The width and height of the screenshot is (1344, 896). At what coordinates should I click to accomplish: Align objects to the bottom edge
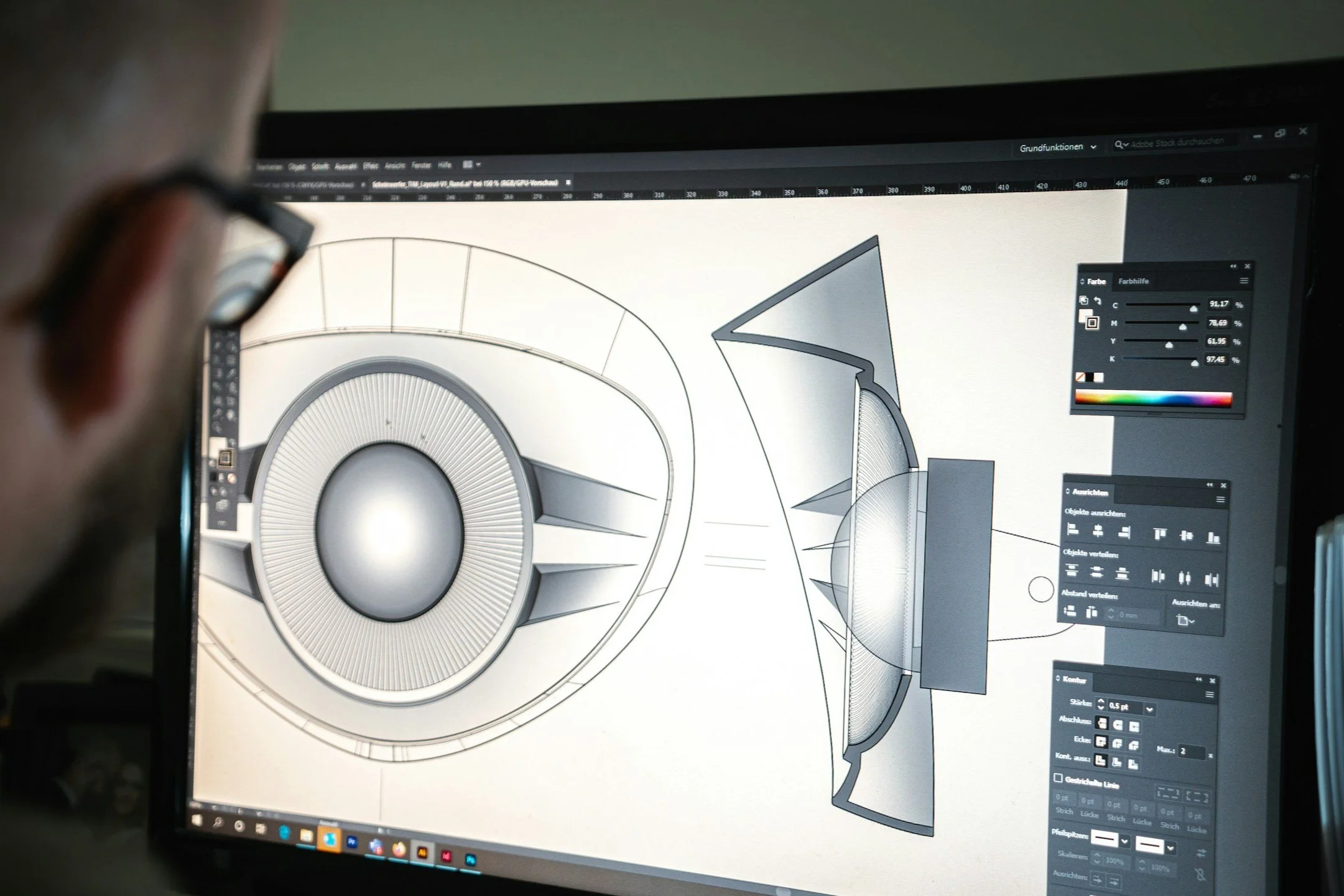click(1213, 537)
